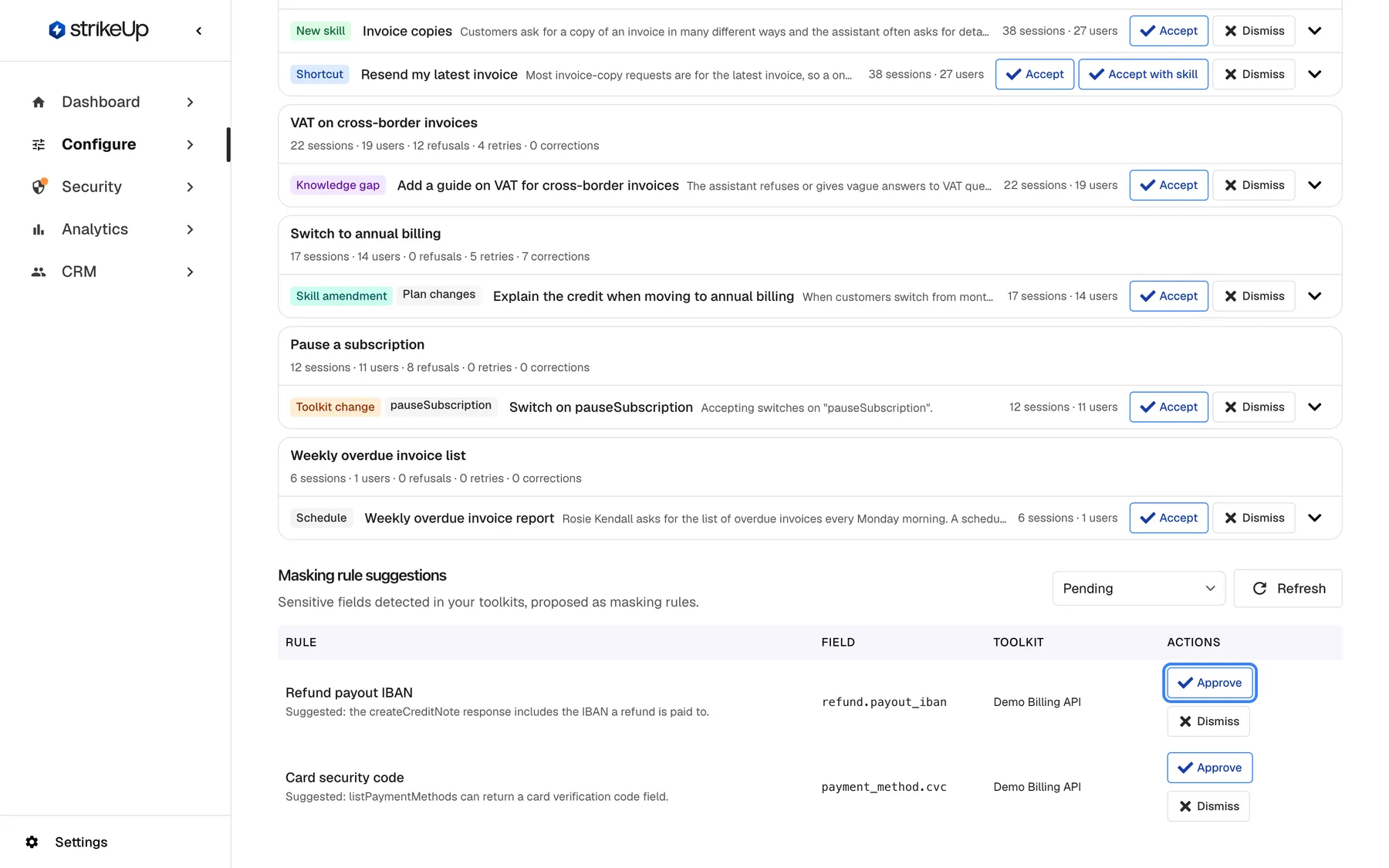Click the Analytics bar chart icon
The image size is (1389, 868).
(39, 229)
